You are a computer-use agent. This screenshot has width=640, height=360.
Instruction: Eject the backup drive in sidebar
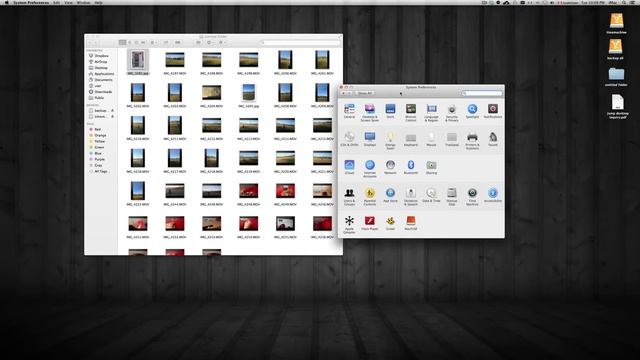pos(112,111)
